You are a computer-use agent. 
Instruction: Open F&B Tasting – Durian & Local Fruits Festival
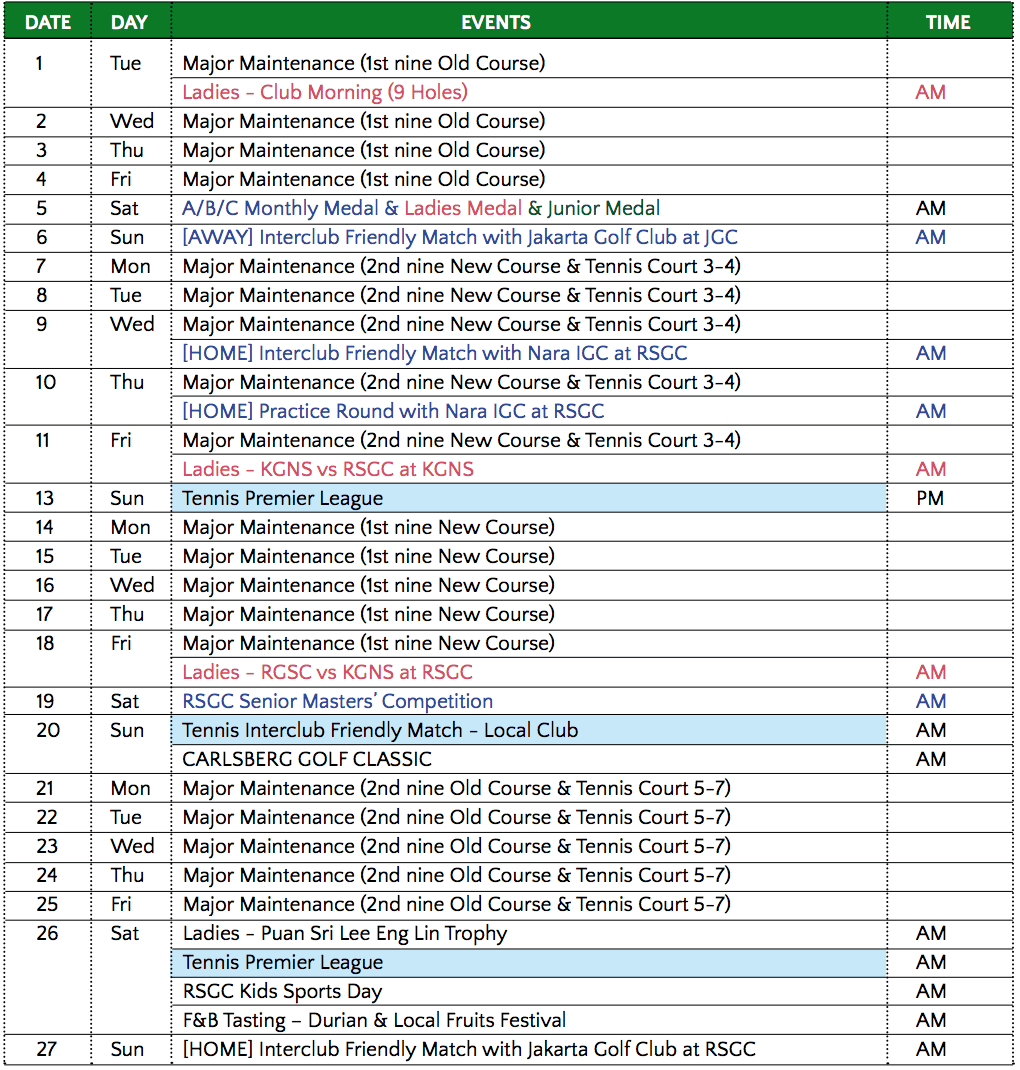[x=374, y=1020]
